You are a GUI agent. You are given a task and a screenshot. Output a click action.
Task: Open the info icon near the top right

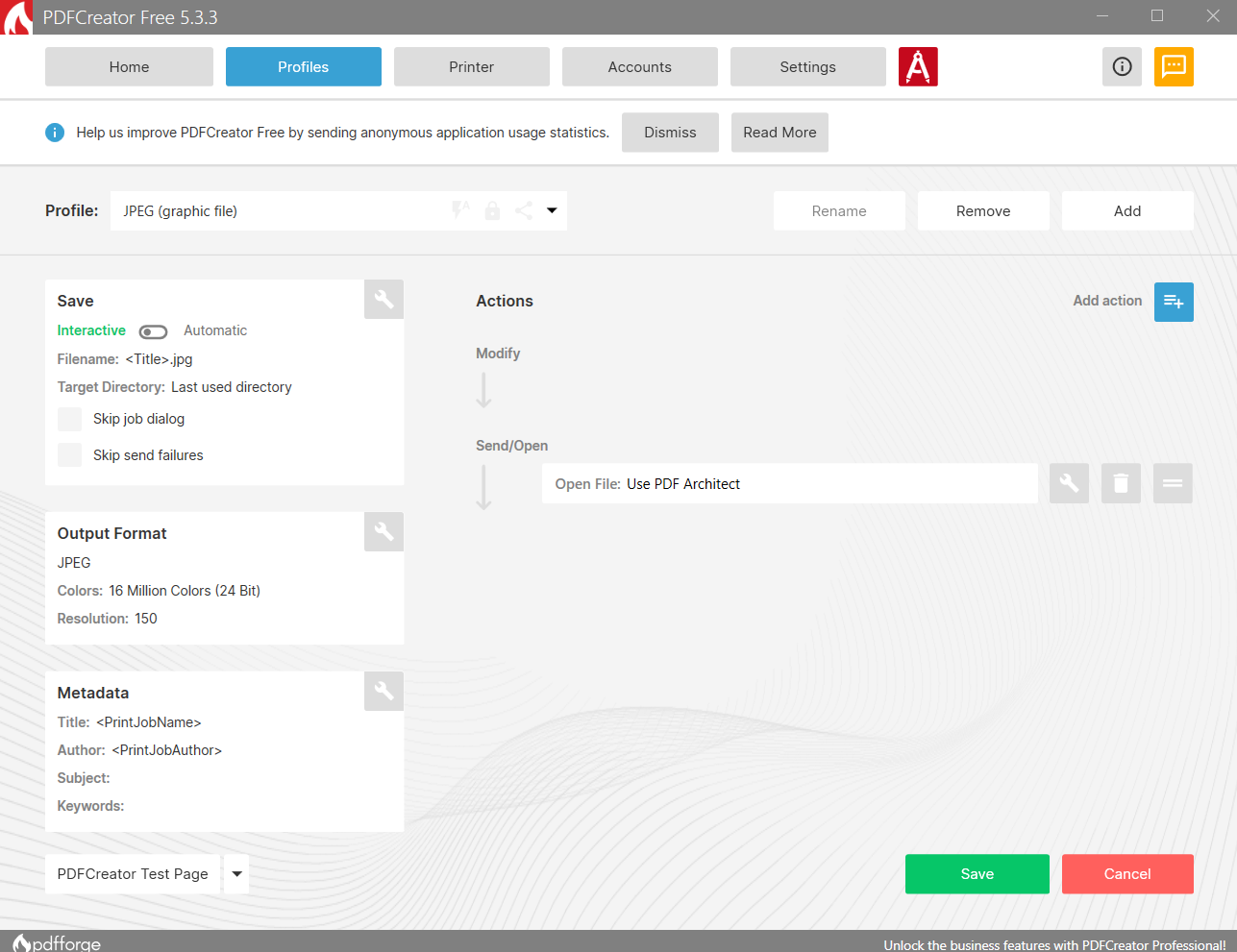[1122, 66]
